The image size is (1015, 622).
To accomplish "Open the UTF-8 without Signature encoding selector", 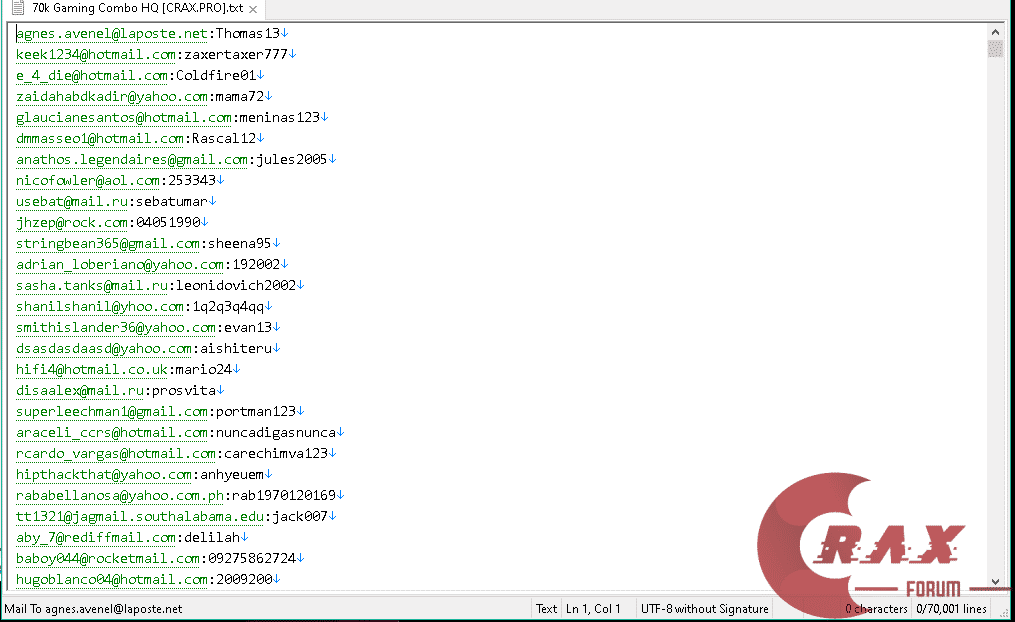I will coord(704,609).
